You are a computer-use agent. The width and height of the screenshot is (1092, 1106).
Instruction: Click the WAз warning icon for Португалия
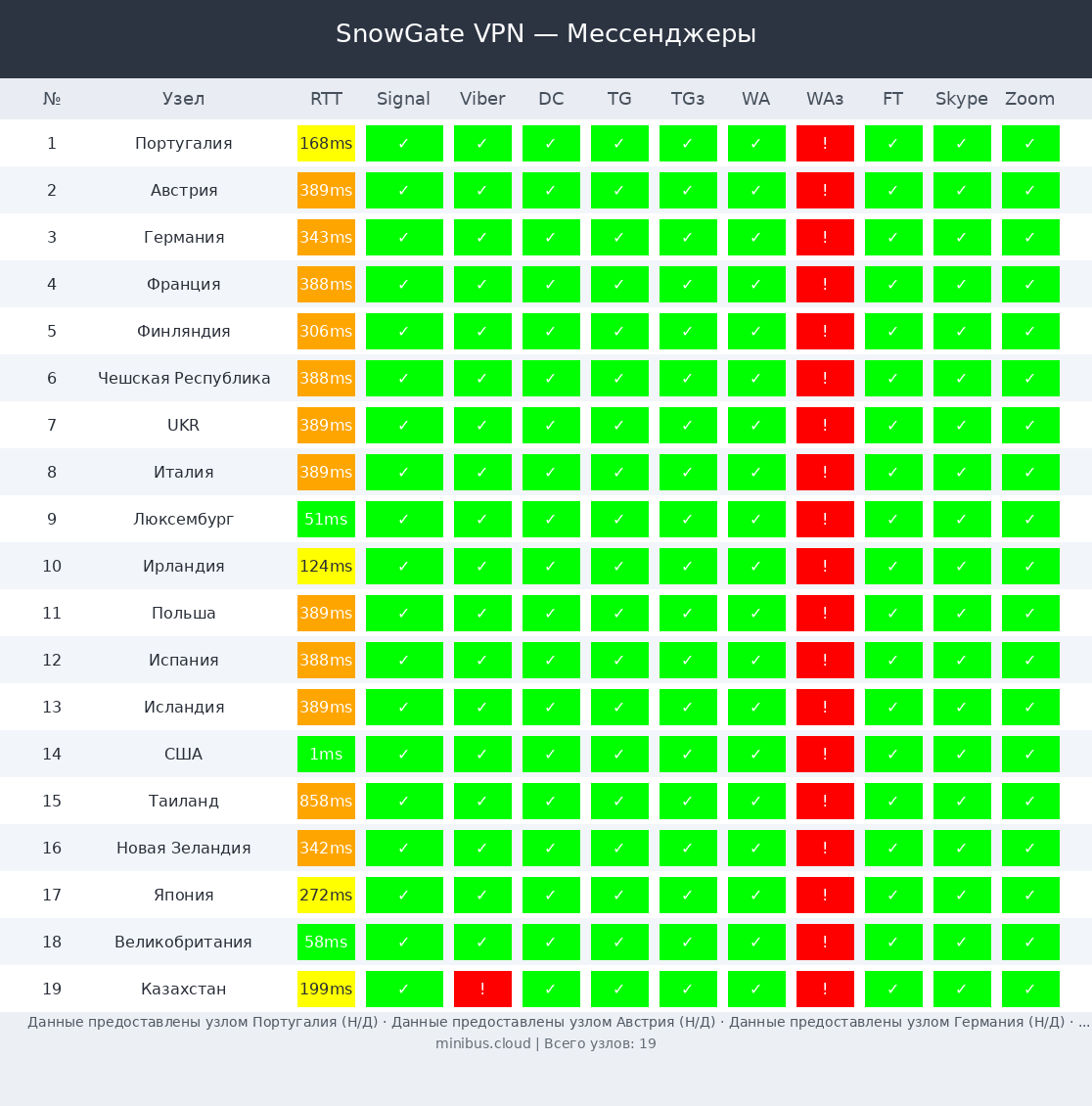pos(825,143)
